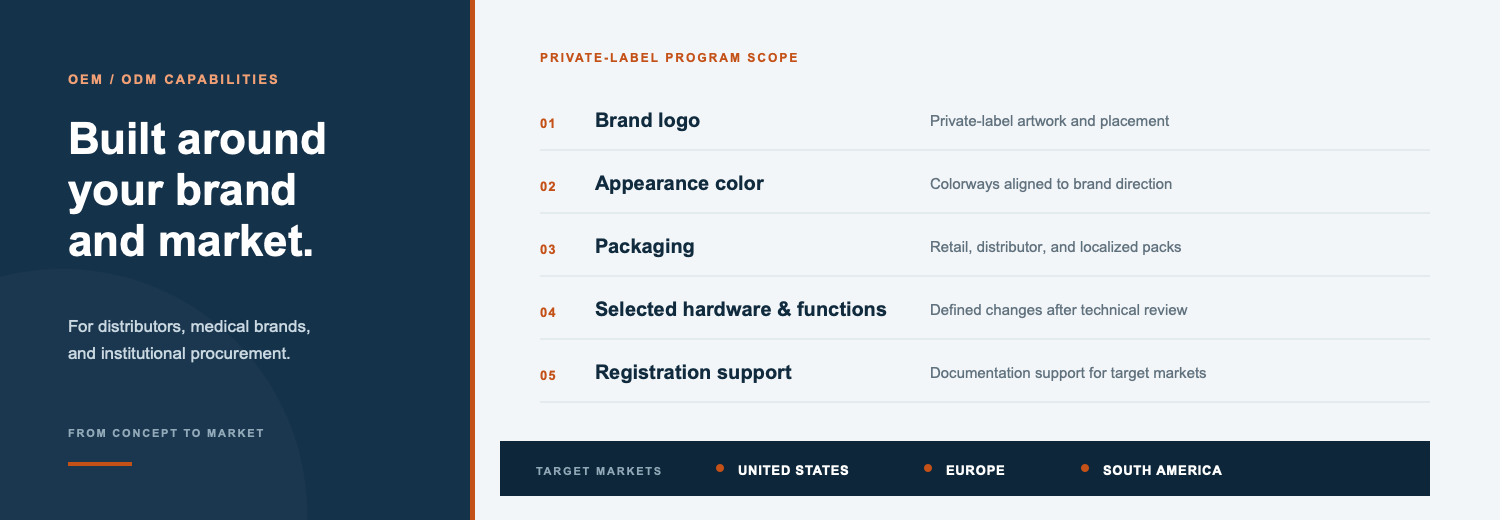1500x520 pixels.
Task: Click the orange dot beside United States
Action: 720,468
